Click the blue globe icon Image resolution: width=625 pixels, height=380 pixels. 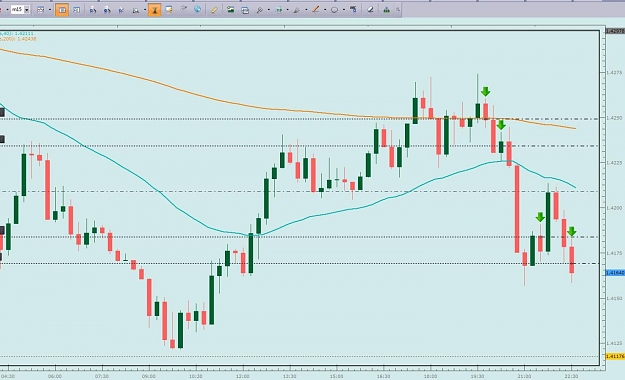pyautogui.click(x=198, y=9)
